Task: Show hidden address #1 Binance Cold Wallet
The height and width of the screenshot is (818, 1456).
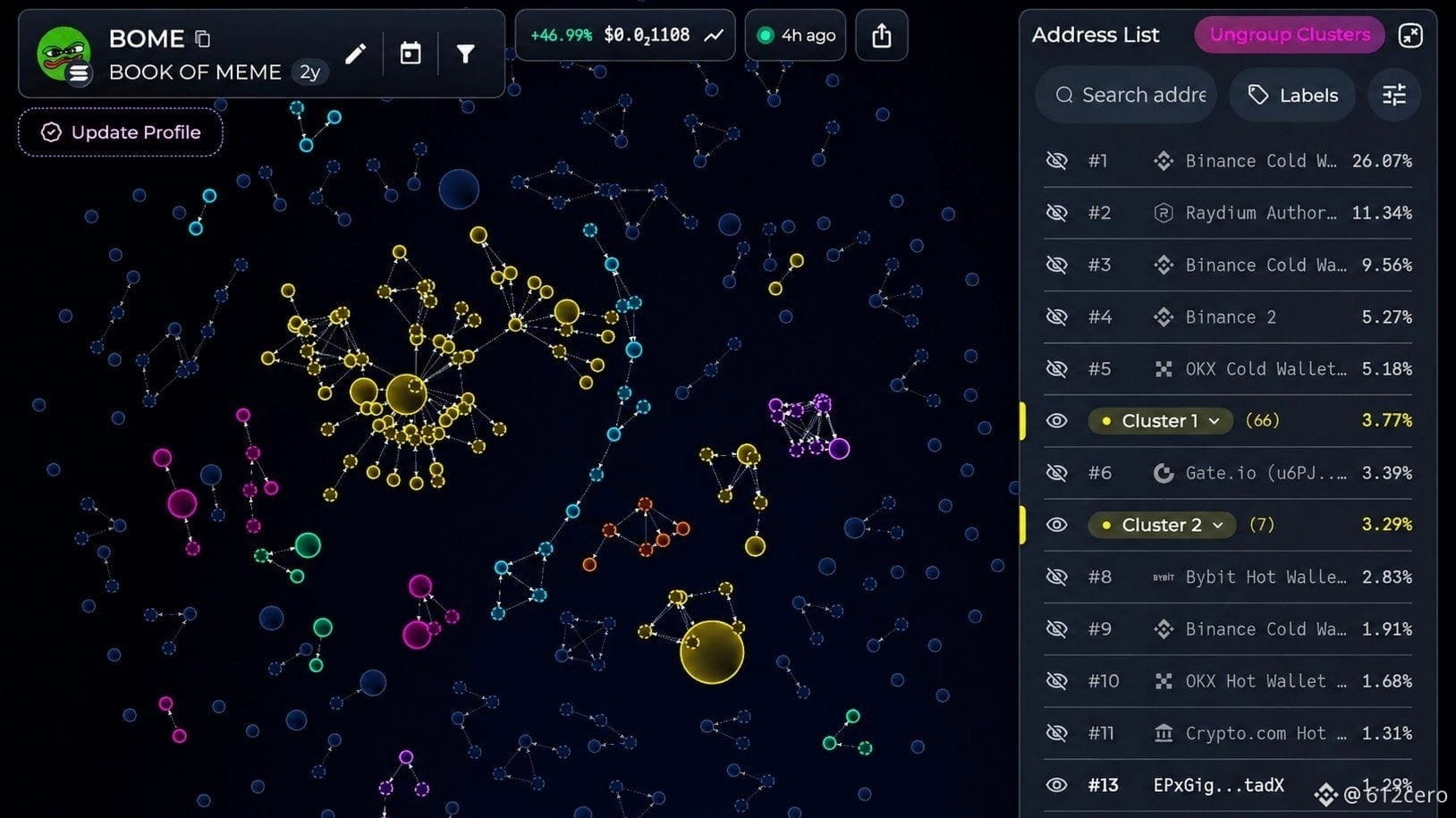Action: [x=1057, y=161]
